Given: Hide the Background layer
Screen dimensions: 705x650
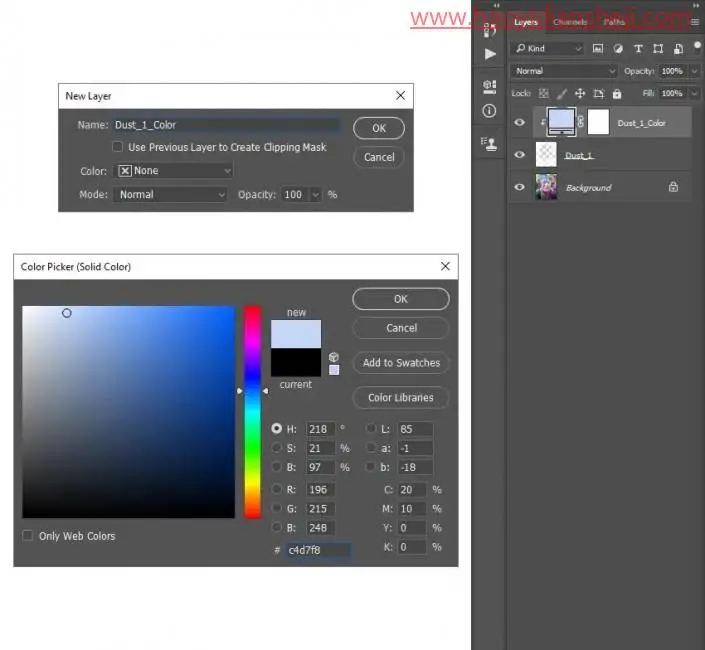Looking at the screenshot, I should point(519,187).
